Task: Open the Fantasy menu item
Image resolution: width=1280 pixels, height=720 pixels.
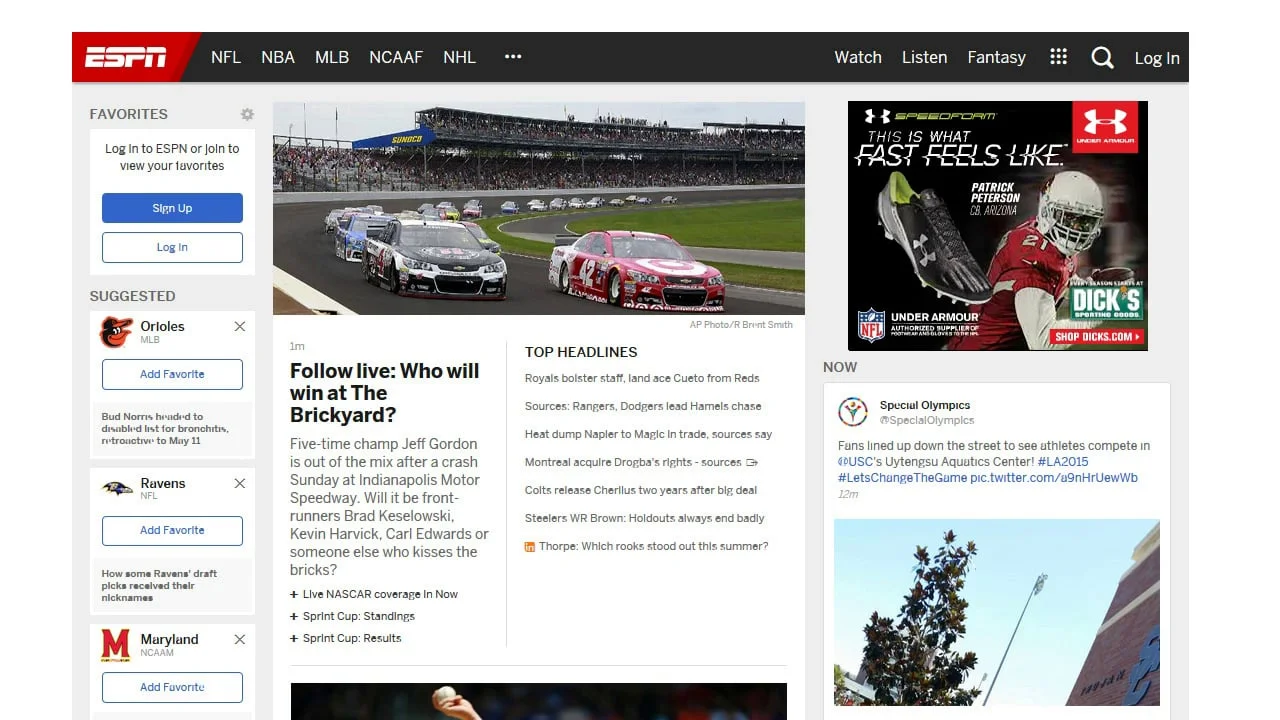Action: tap(996, 57)
